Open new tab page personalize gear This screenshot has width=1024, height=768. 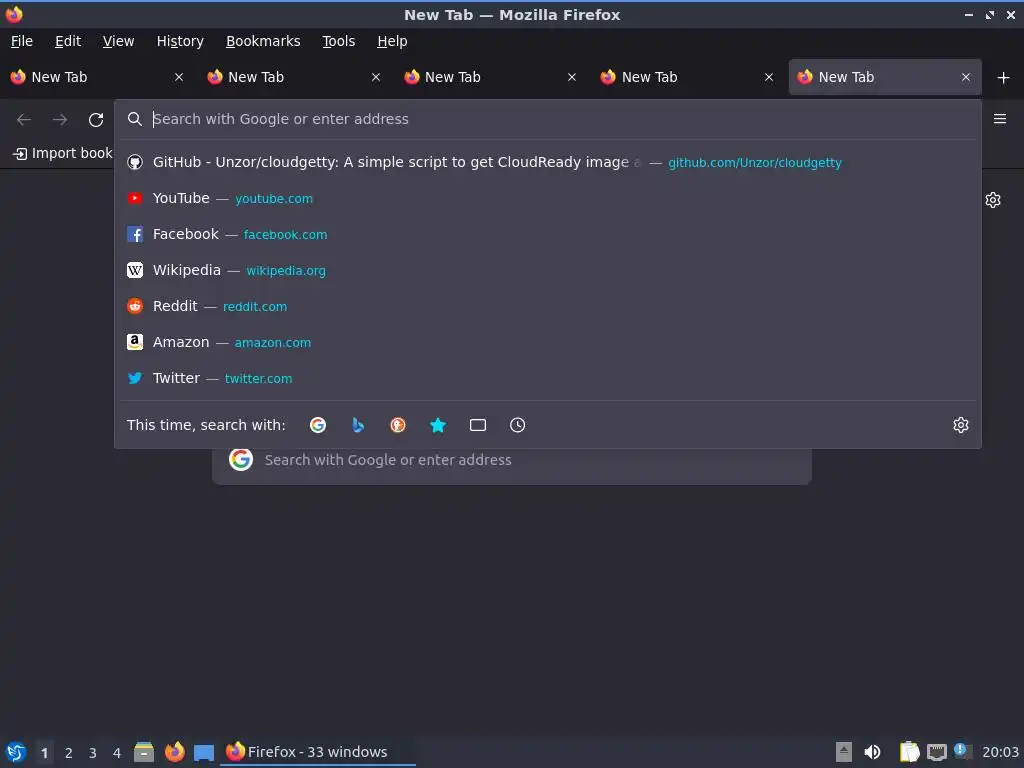993,200
